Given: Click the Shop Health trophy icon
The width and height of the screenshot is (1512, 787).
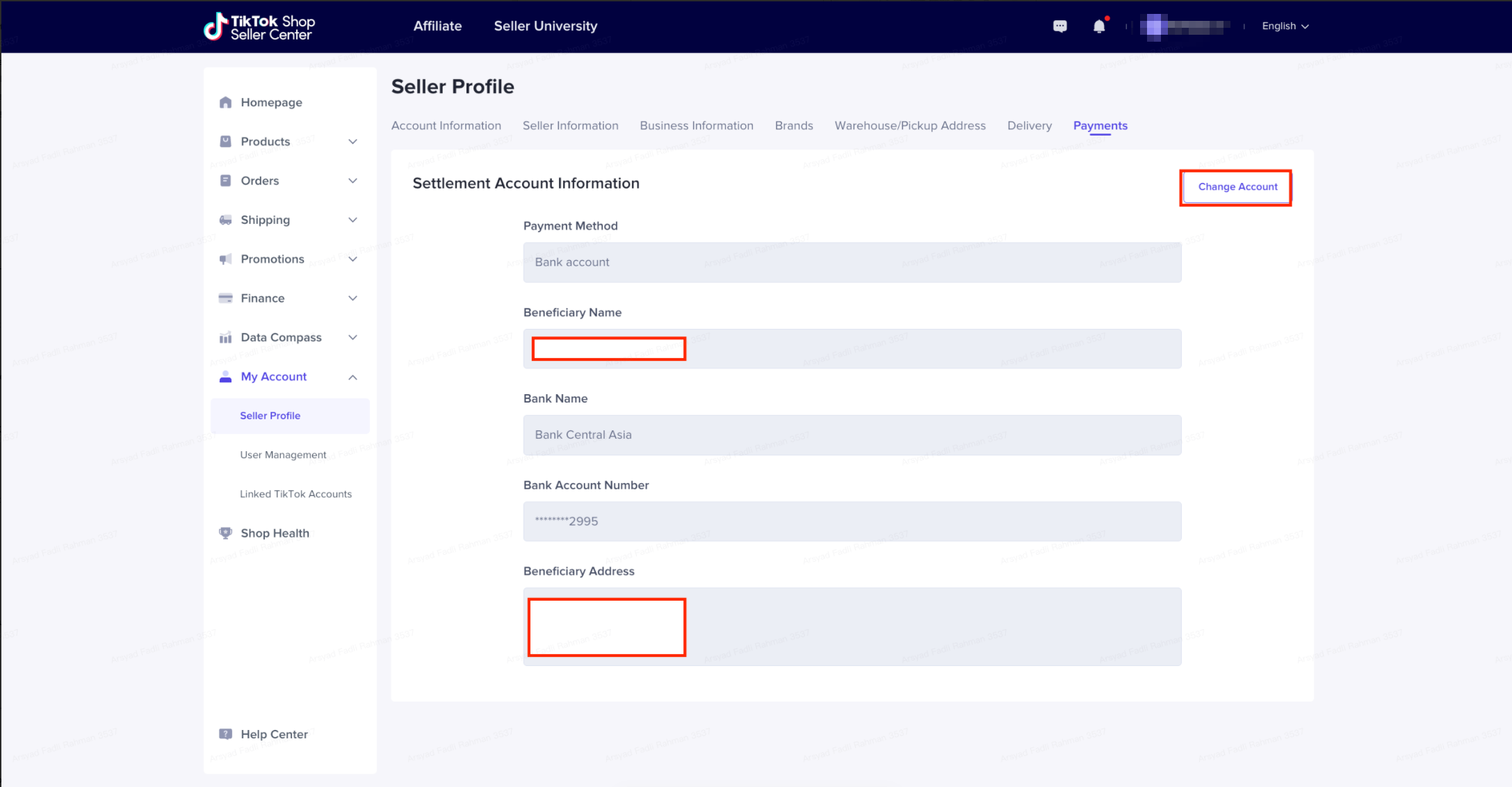Looking at the screenshot, I should (x=225, y=533).
